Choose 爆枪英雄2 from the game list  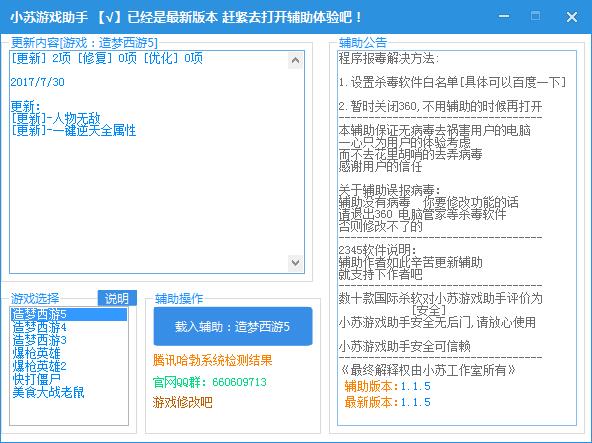(x=39, y=366)
